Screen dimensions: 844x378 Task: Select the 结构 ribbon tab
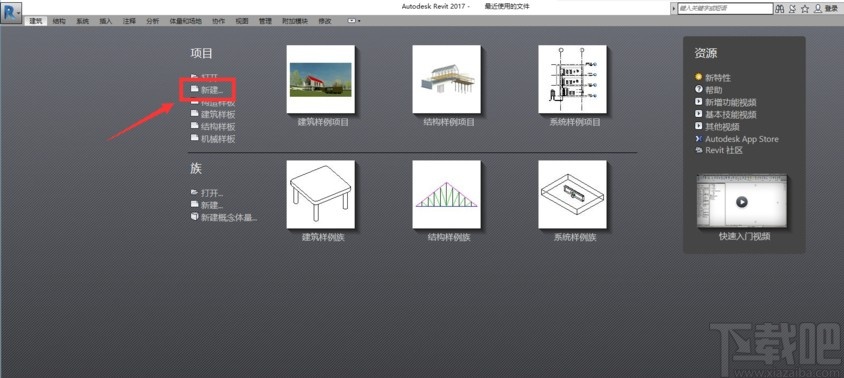[59, 21]
